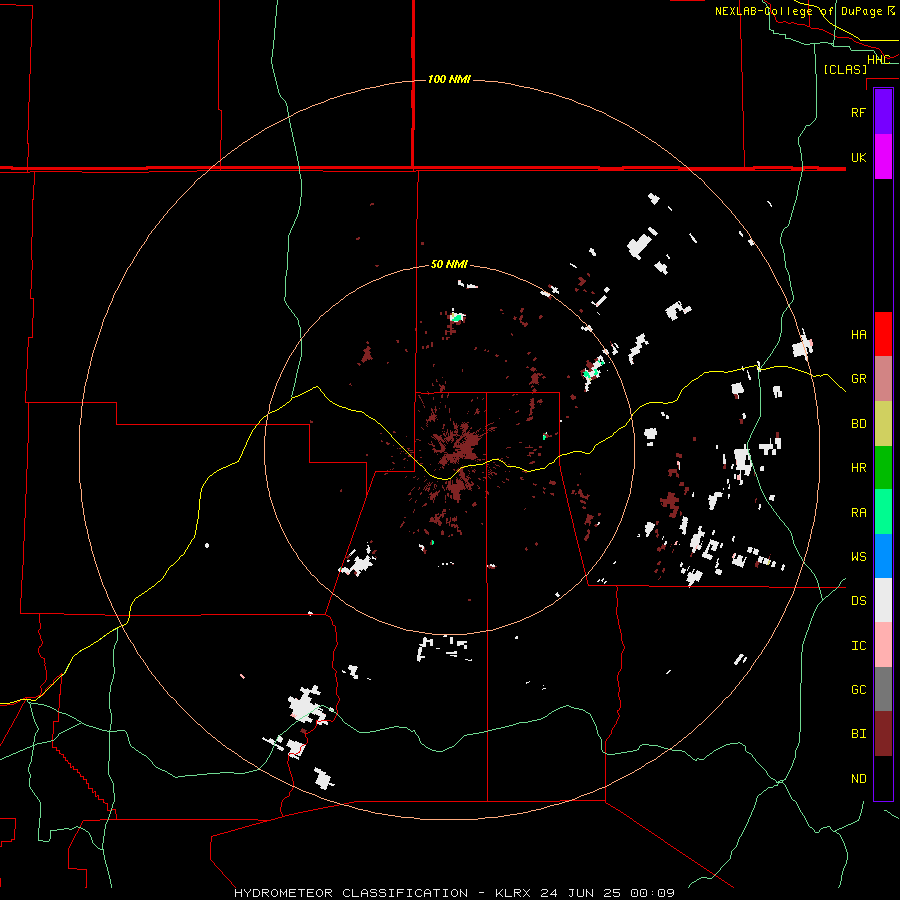Click the GC legend label
The width and height of the screenshot is (900, 900).
click(859, 690)
